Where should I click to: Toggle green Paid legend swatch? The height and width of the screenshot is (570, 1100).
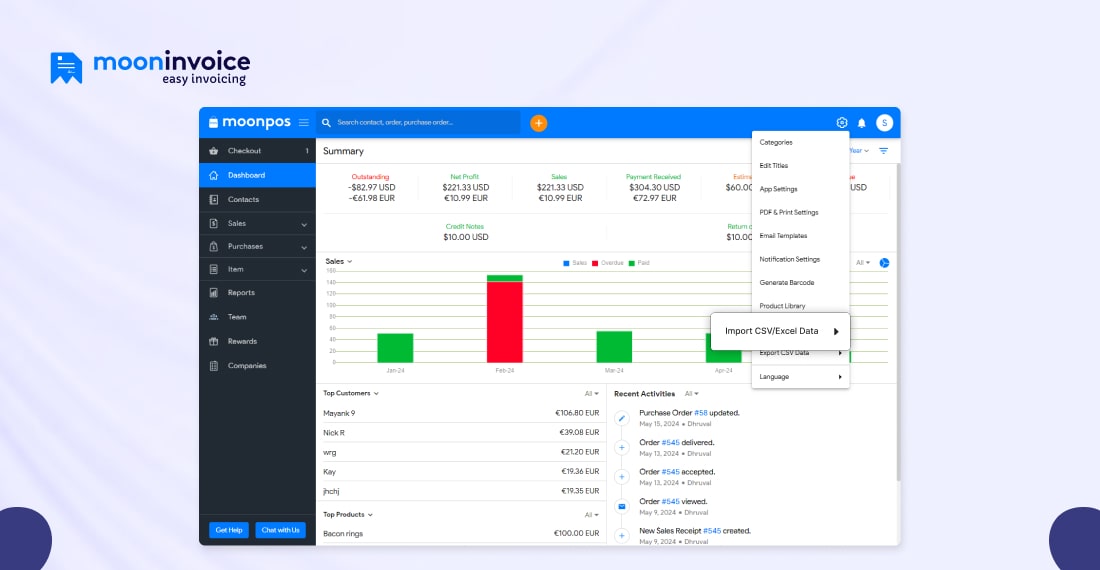click(x=631, y=263)
